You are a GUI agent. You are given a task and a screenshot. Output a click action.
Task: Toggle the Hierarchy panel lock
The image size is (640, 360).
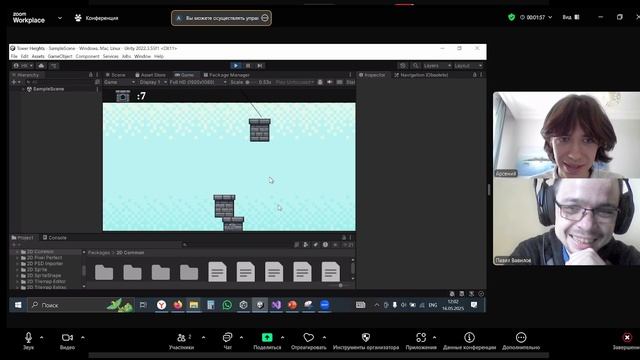click(91, 75)
